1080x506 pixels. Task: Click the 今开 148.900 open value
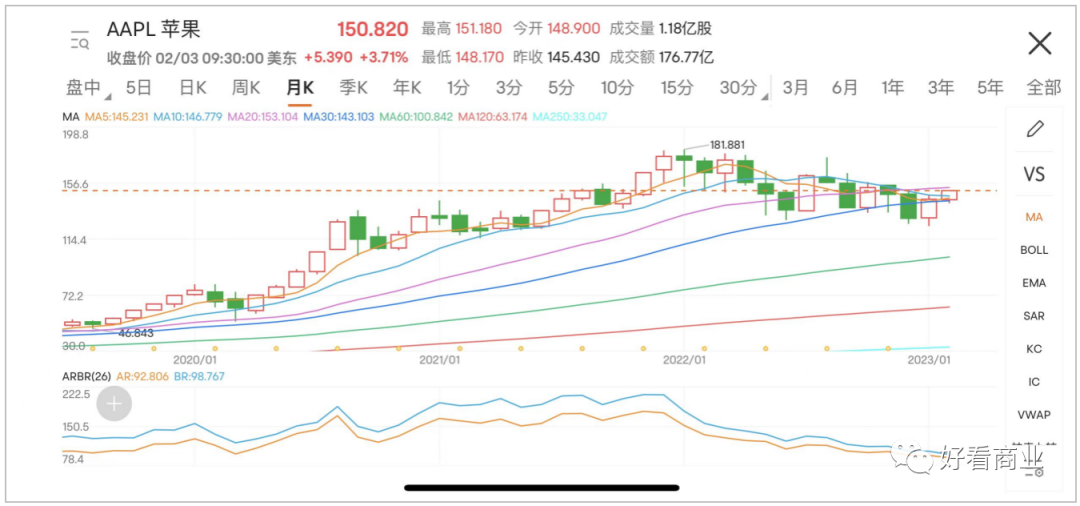(557, 29)
